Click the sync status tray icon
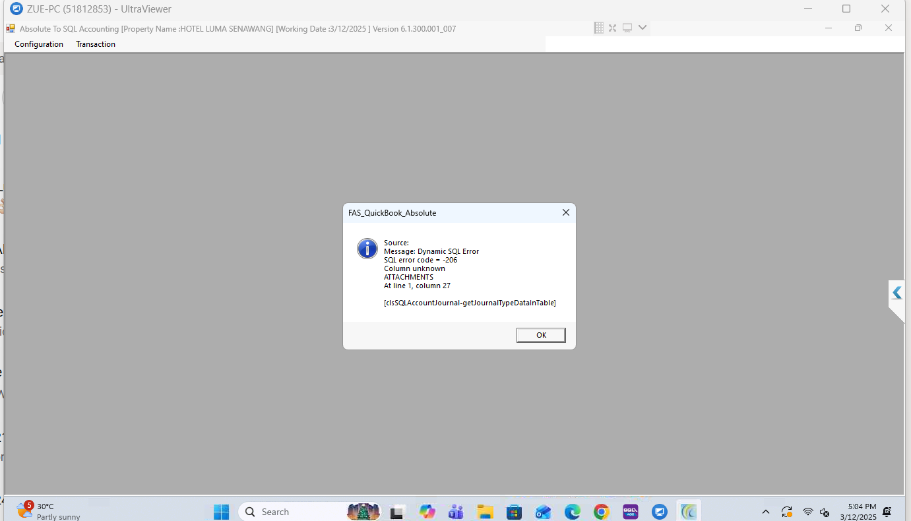 (x=787, y=512)
